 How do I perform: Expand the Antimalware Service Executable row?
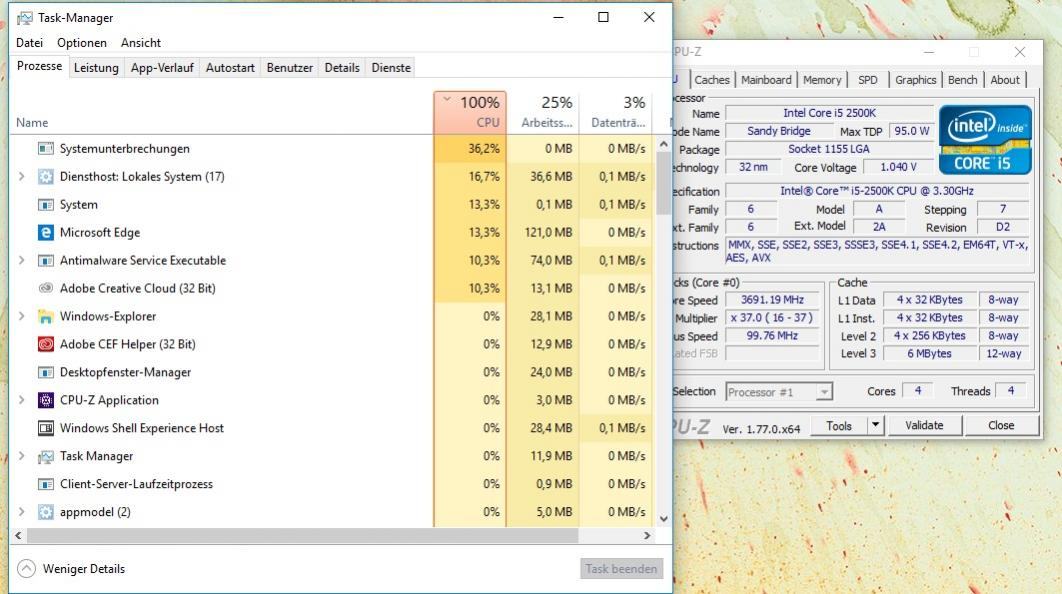pos(22,261)
